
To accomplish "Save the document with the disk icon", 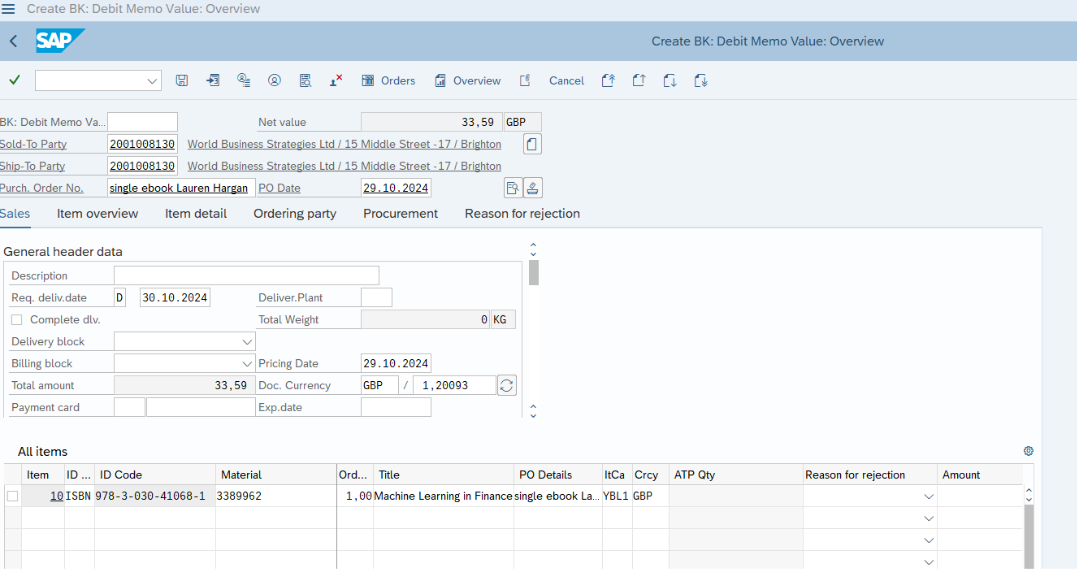I will point(181,80).
